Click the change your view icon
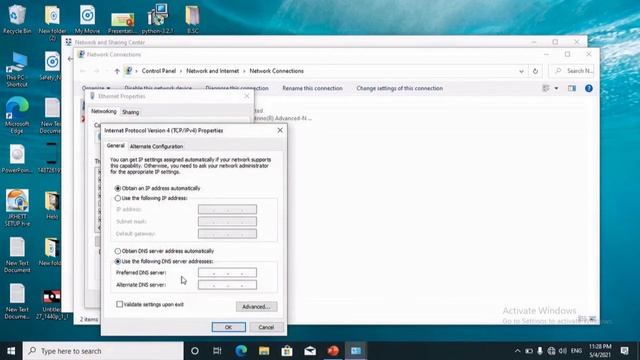 pos(546,88)
